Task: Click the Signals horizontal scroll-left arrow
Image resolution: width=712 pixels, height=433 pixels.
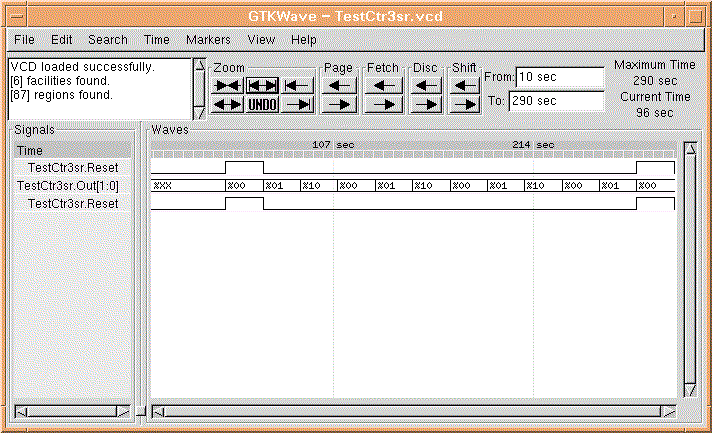Action: click(21, 412)
